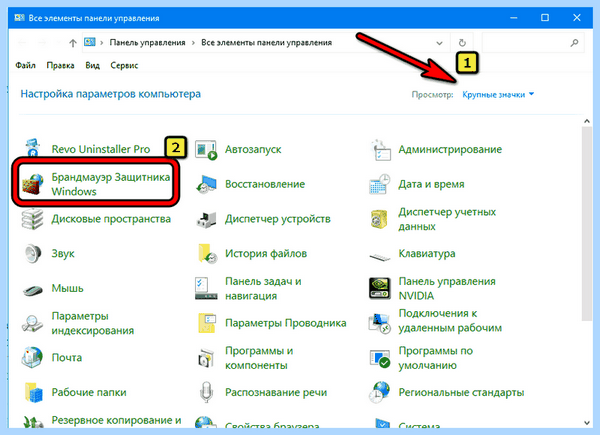The width and height of the screenshot is (600, 435).
Task: Go up one level with the up arrow
Action: (x=73, y=43)
